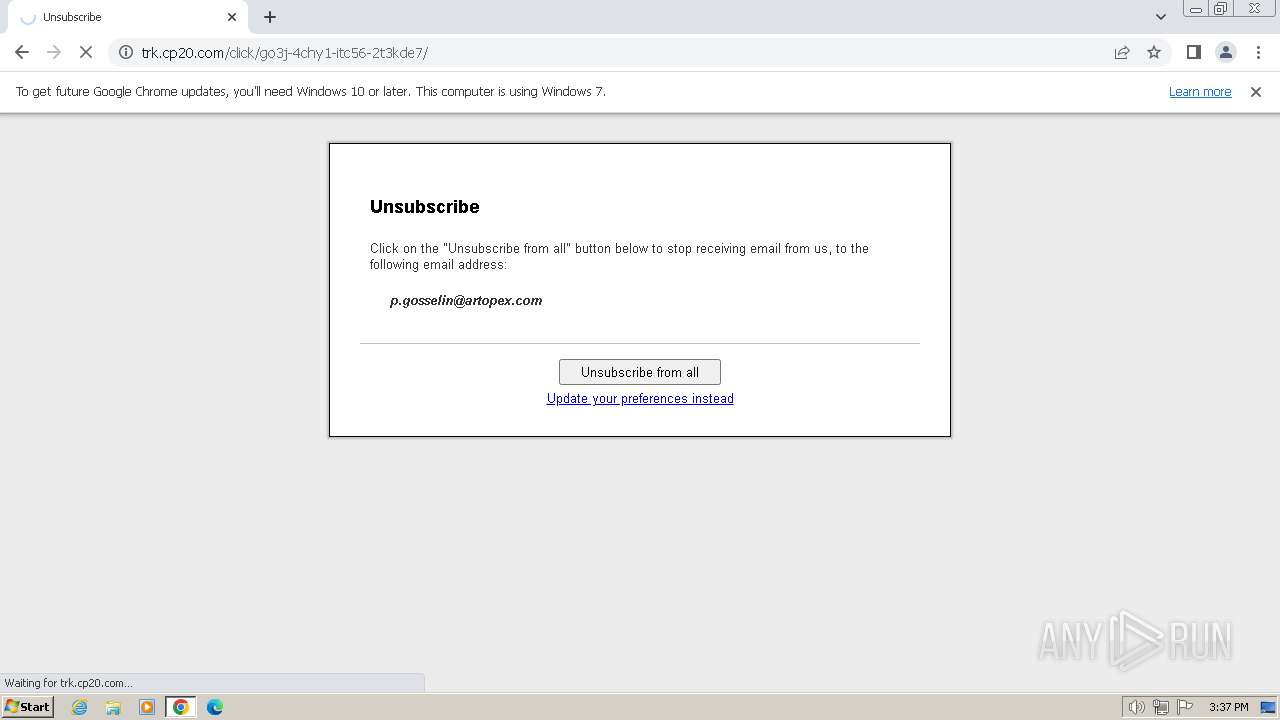Open the Chrome profile avatar
Image resolution: width=1280 pixels, height=720 pixels.
tap(1225, 52)
